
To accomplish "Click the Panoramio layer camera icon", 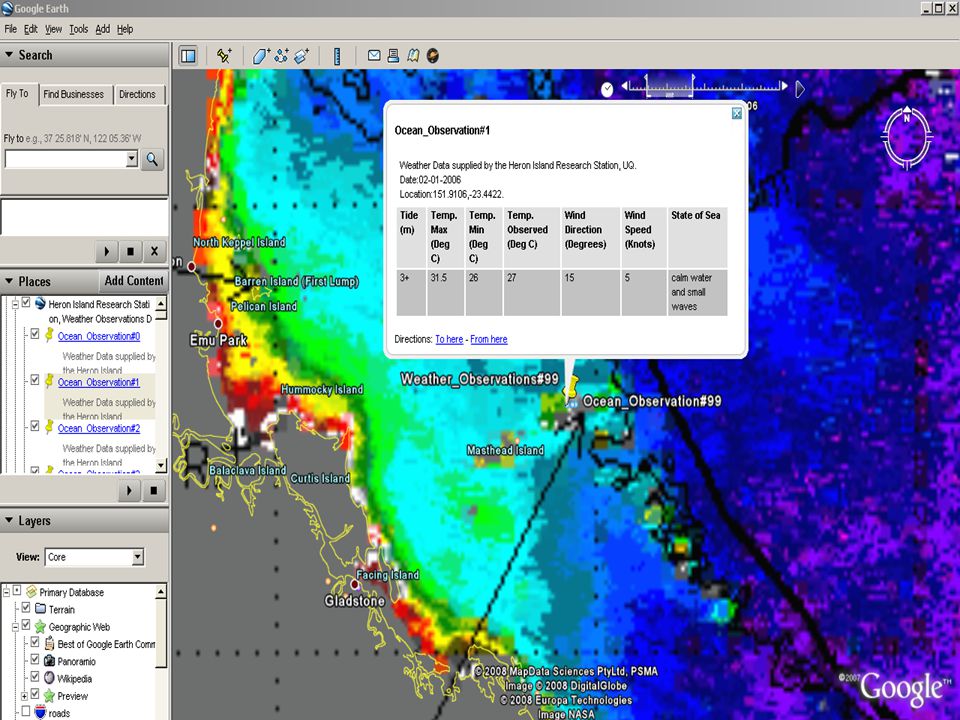I will (50, 661).
